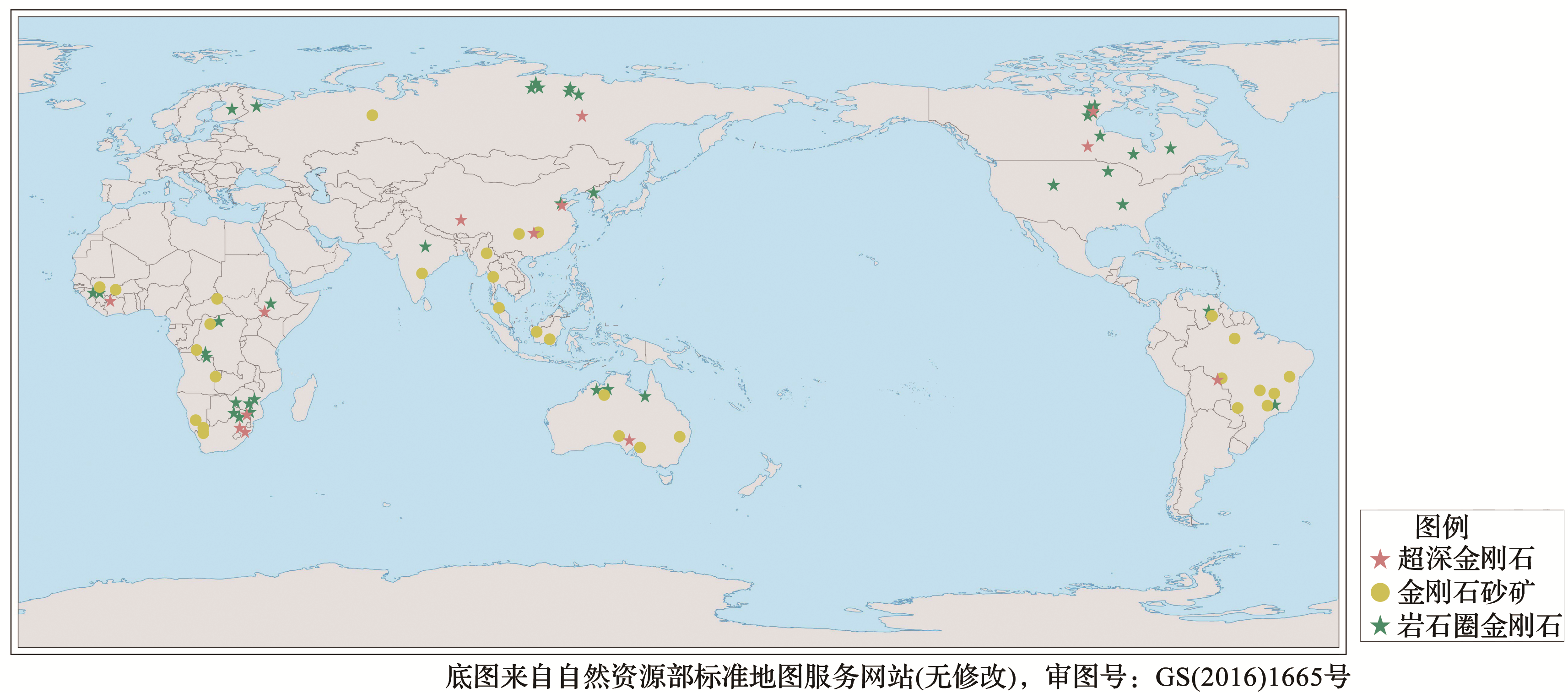Click the red star icon in the legend
This screenshot has height=693, width=1568.
pyautogui.click(x=1379, y=559)
